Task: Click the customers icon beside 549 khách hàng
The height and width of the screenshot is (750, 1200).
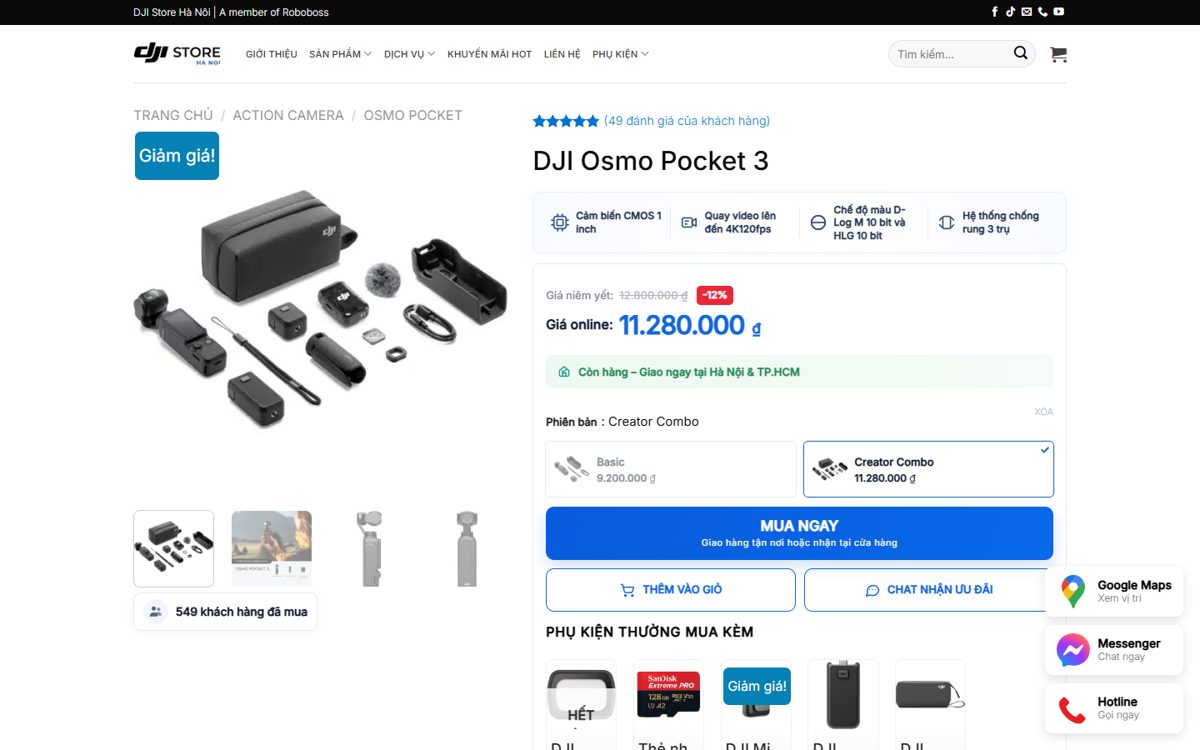Action: tap(155, 612)
